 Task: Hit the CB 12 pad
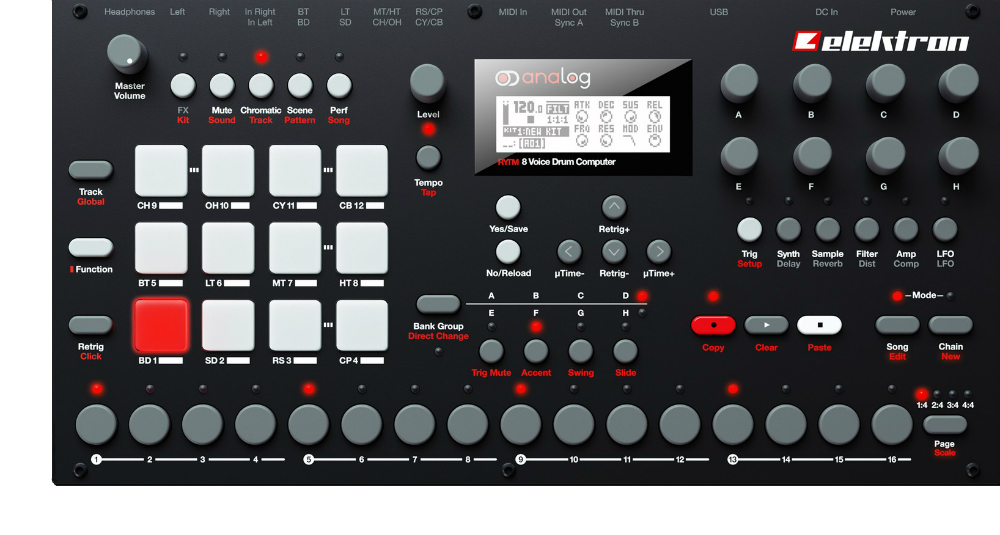362,170
